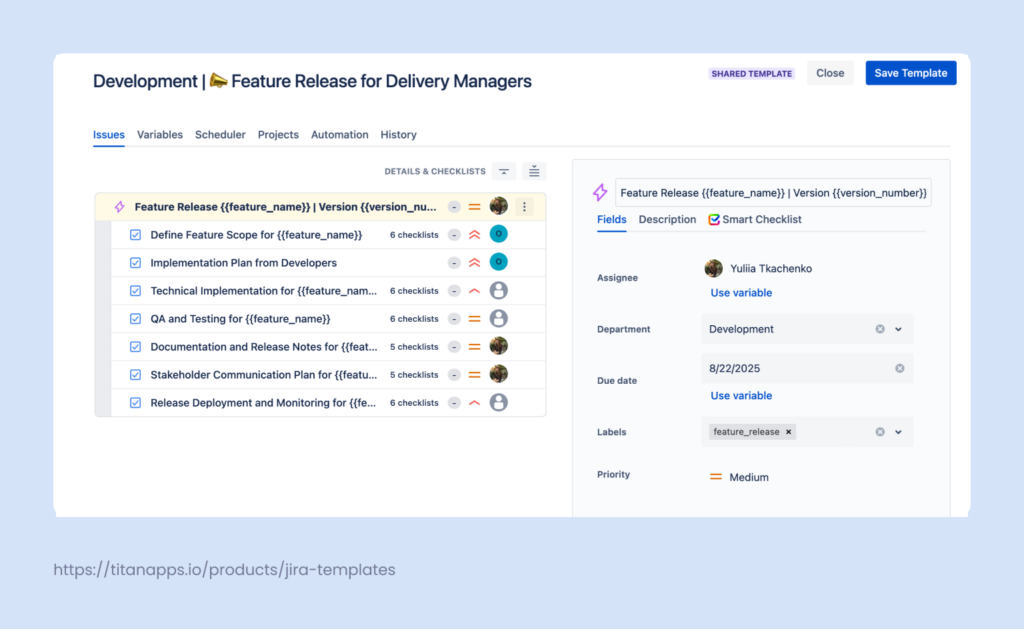Click high priority arrow on Release Deployment row
This screenshot has width=1024, height=629.
tap(475, 403)
